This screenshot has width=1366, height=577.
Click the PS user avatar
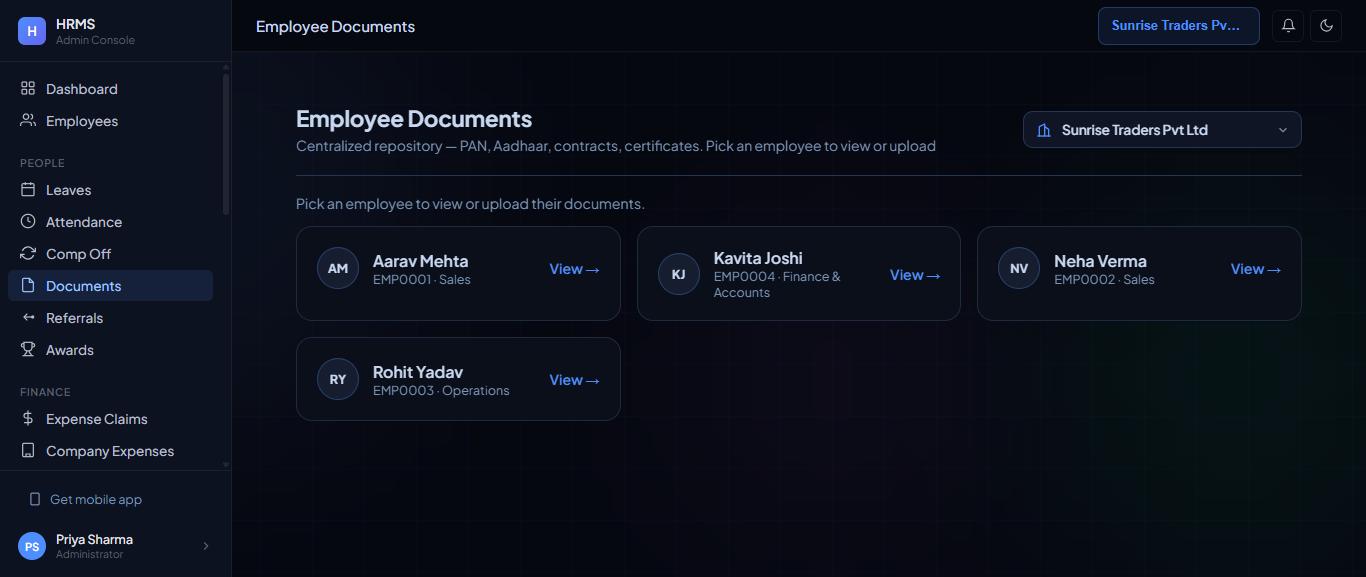coord(32,546)
